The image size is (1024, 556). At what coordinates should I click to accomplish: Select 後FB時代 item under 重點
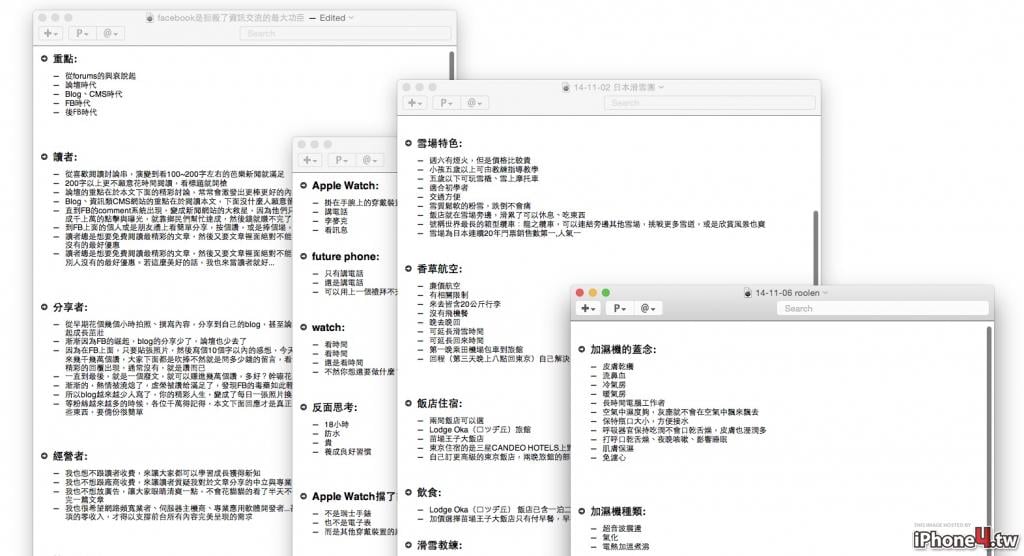pos(80,112)
